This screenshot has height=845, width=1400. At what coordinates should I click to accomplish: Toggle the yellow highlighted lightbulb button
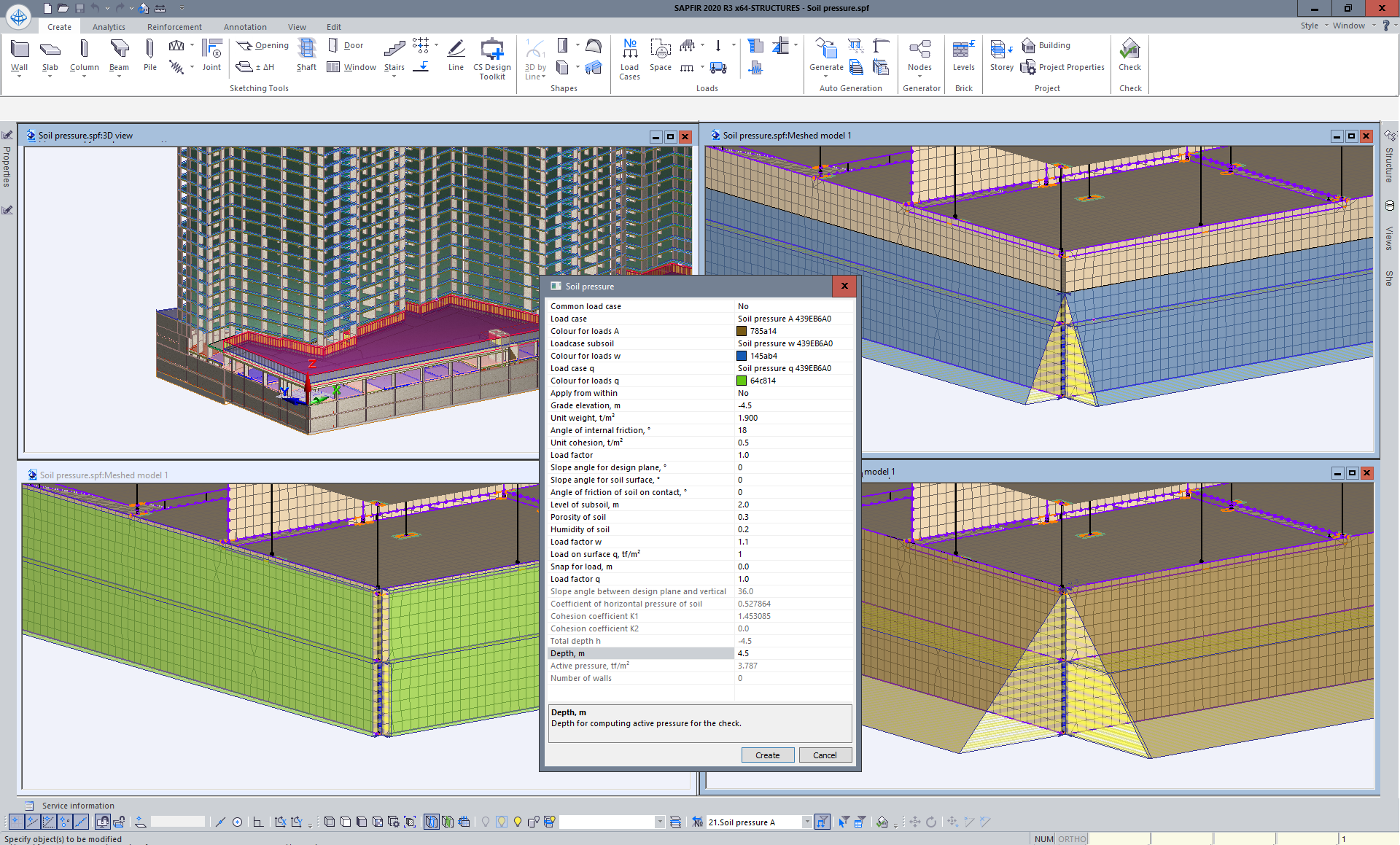point(502,822)
